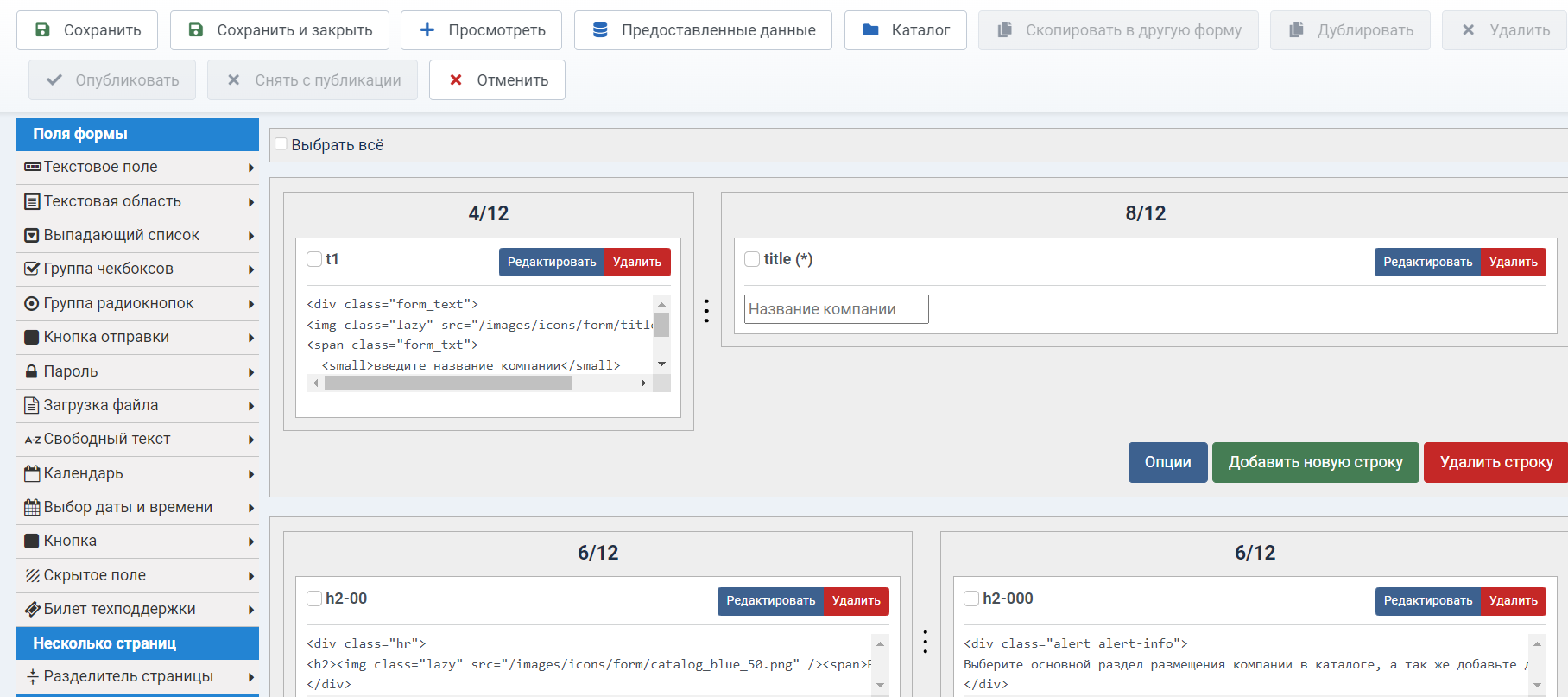Click the Название компании input field

(x=836, y=309)
